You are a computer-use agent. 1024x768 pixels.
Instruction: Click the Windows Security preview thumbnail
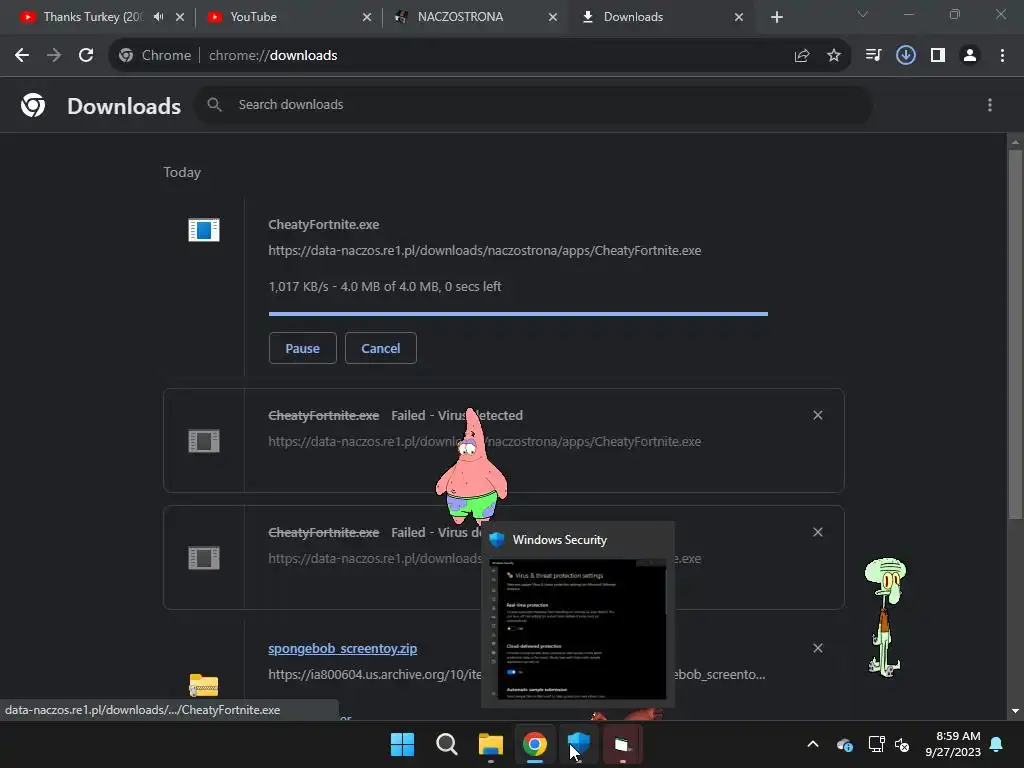coord(578,629)
